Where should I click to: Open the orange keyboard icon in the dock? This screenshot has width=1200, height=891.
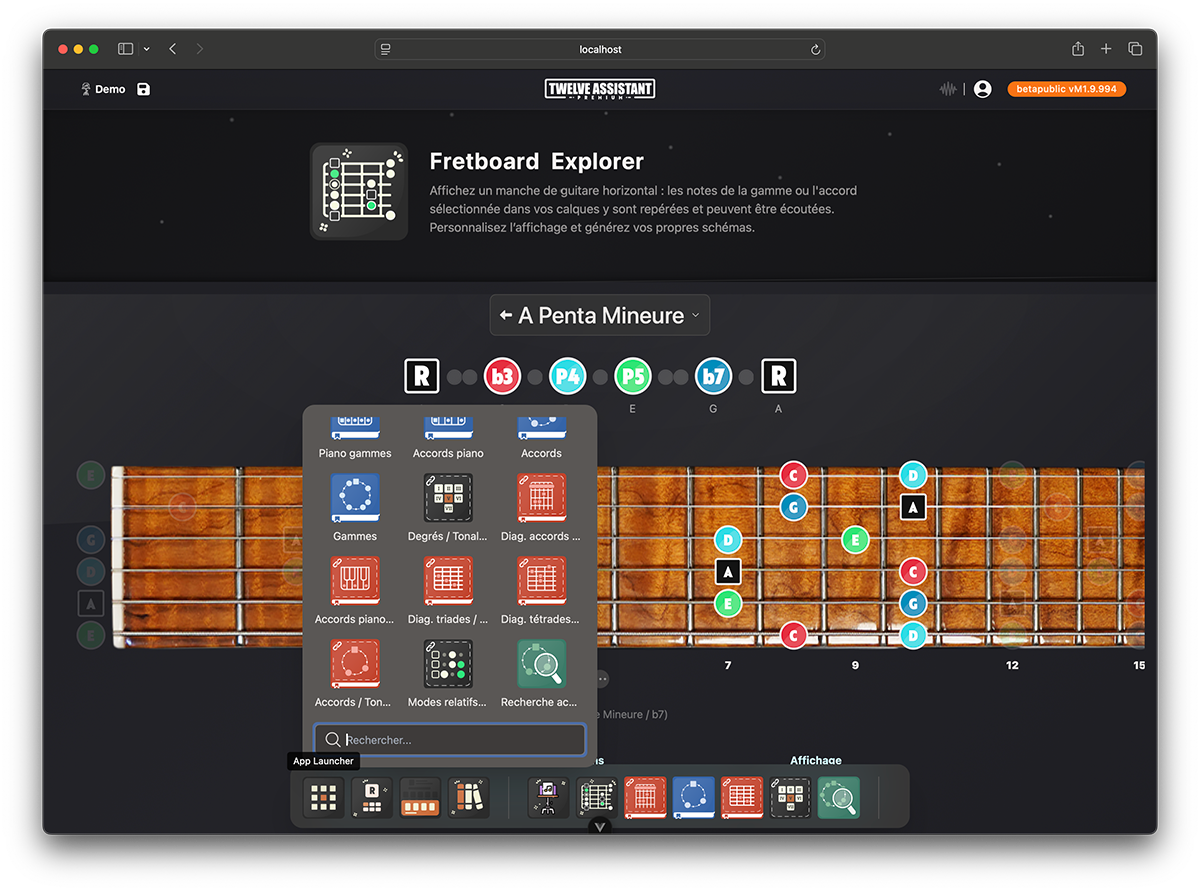pos(420,797)
